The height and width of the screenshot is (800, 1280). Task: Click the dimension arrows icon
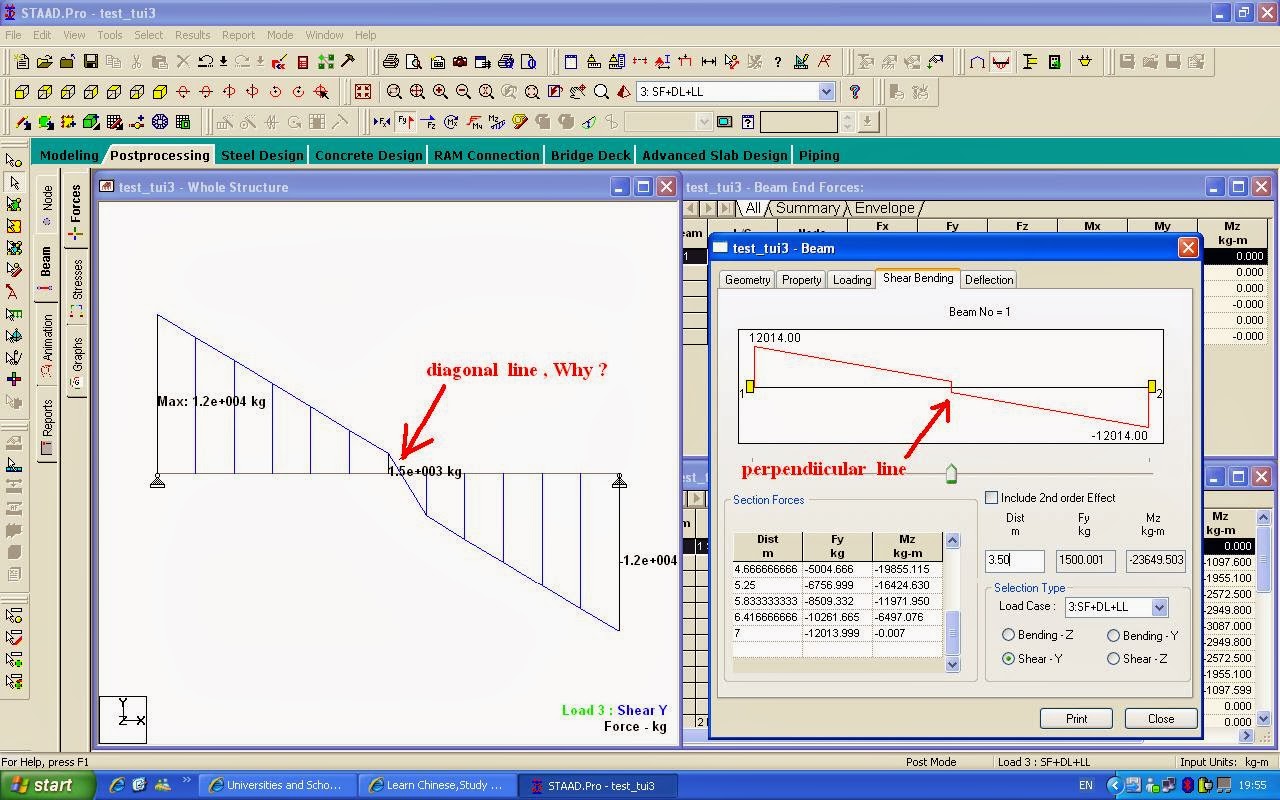709,62
